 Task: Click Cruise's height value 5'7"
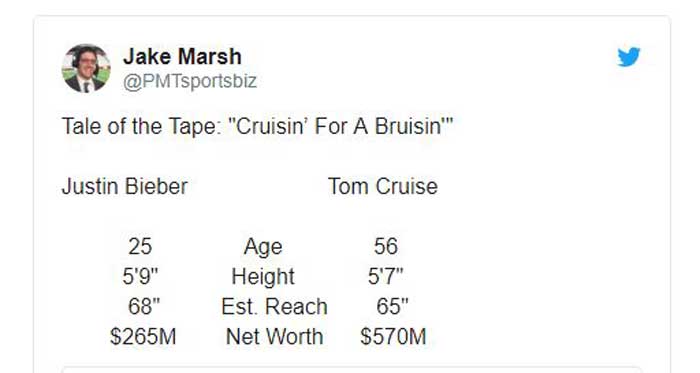tap(385, 276)
